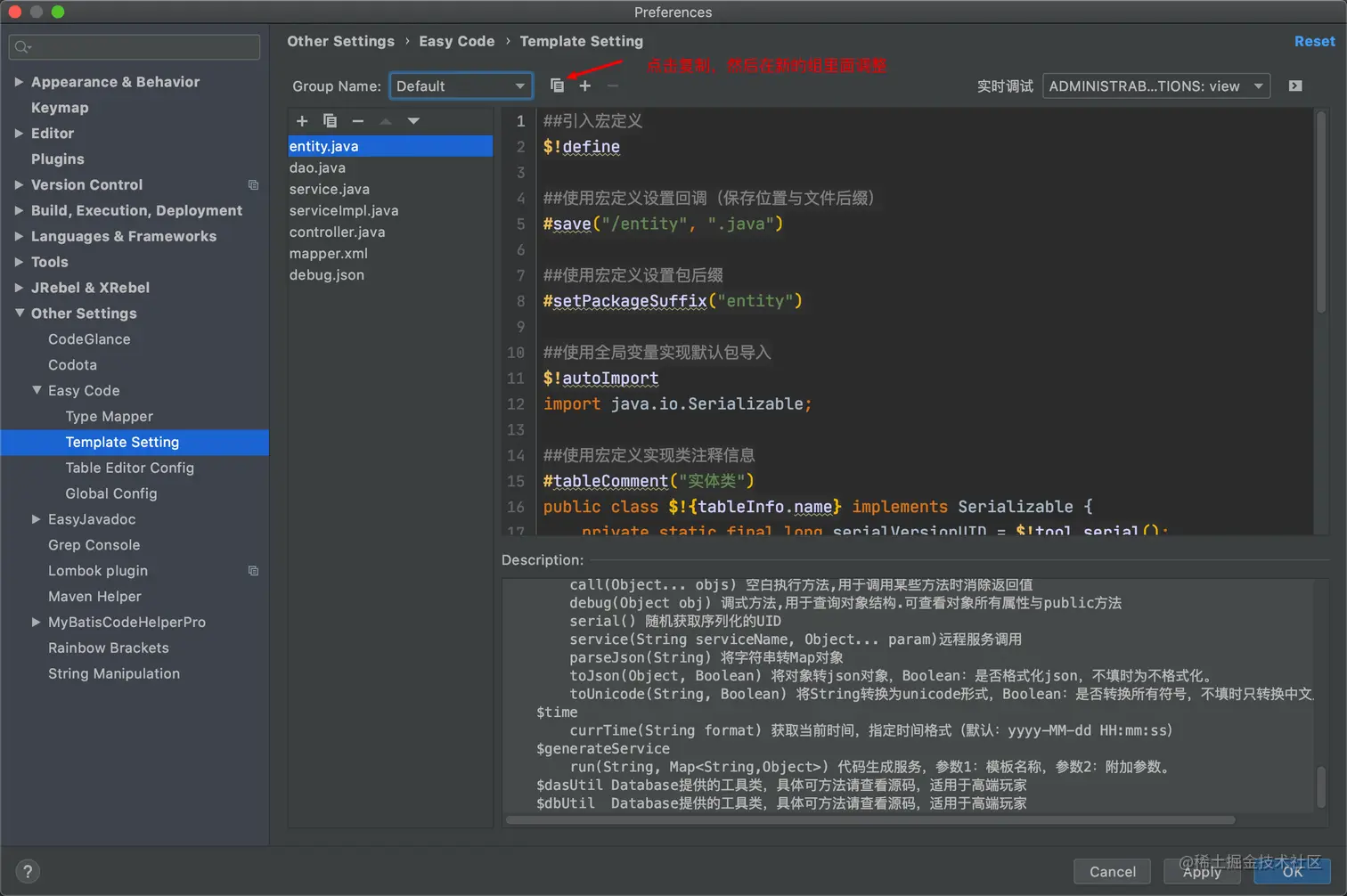1347x896 pixels.
Task: Add a new template group
Action: point(585,86)
